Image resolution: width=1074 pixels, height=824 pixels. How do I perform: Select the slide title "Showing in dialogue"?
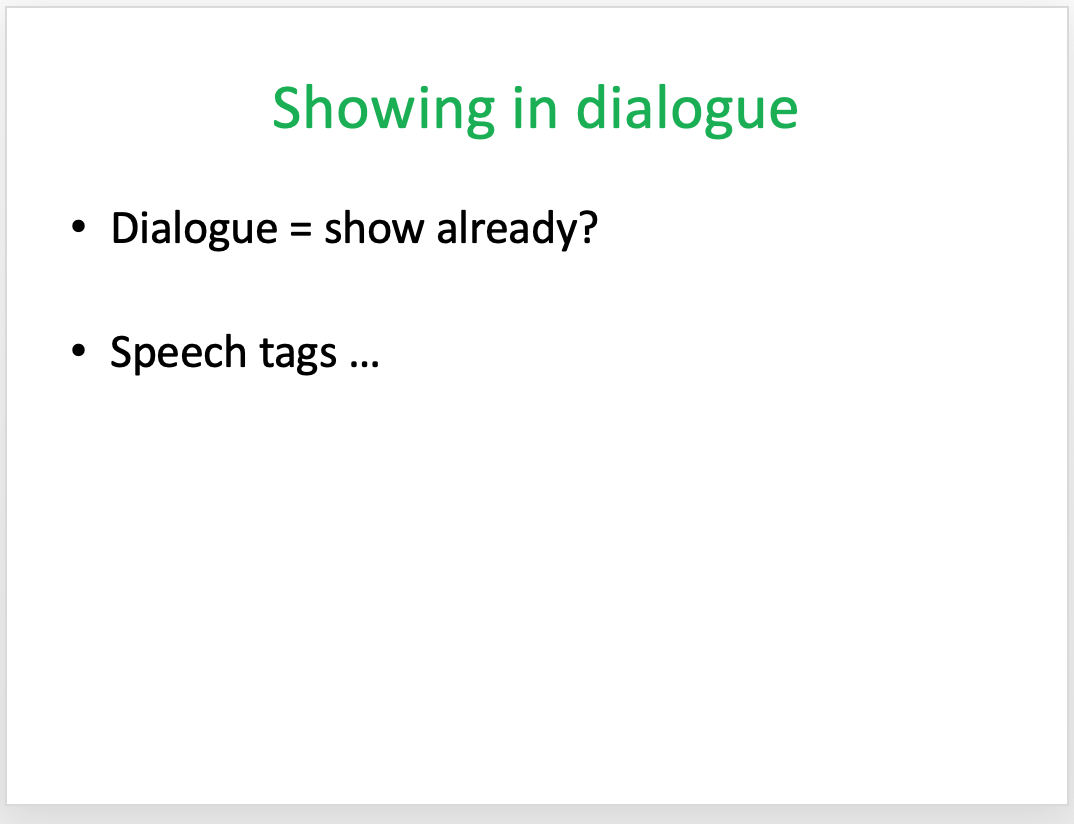pyautogui.click(x=535, y=109)
